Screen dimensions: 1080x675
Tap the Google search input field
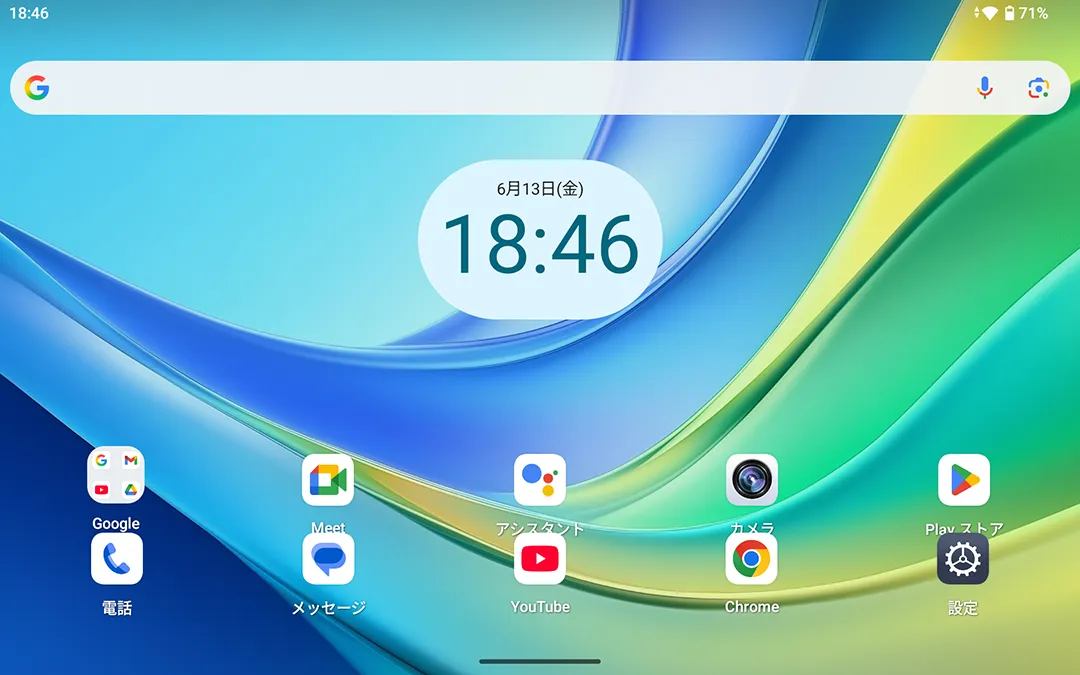point(540,87)
